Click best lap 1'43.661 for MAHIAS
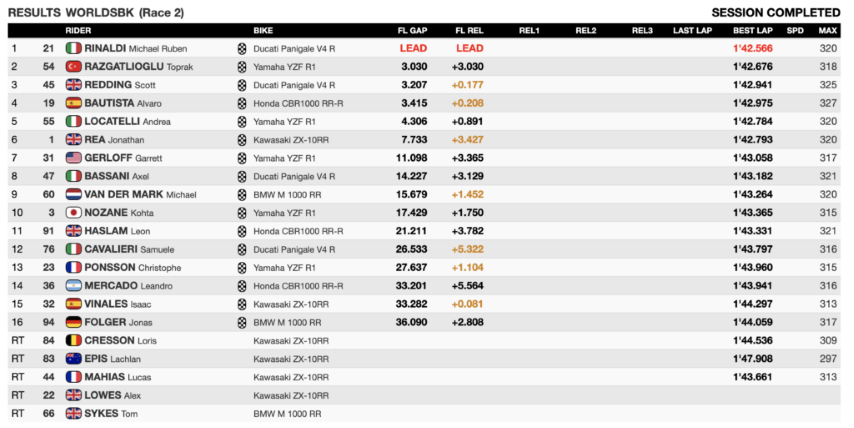Screen dimensions: 854x428 tap(753, 377)
